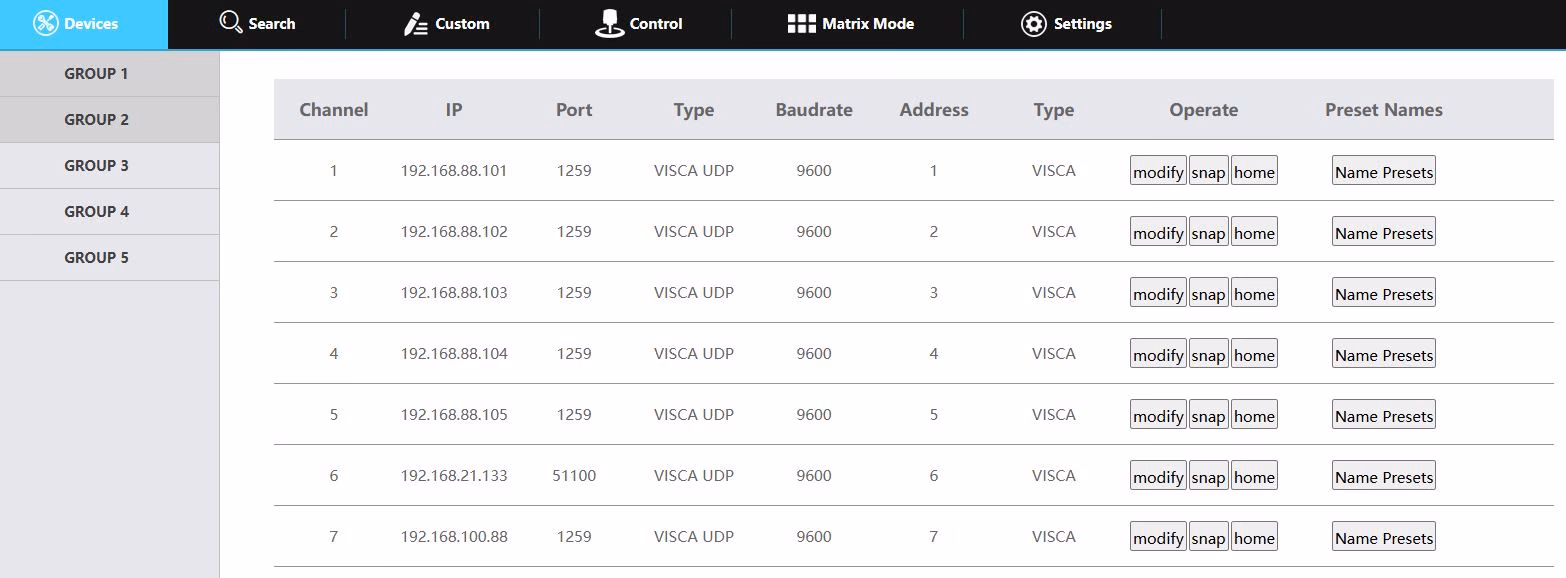The image size is (1566, 578).
Task: Click modify for channel 2
Action: click(x=1158, y=233)
